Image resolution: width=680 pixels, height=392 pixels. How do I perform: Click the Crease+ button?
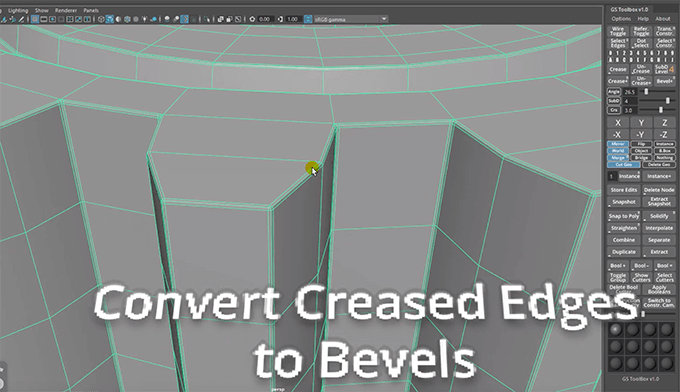[x=618, y=81]
